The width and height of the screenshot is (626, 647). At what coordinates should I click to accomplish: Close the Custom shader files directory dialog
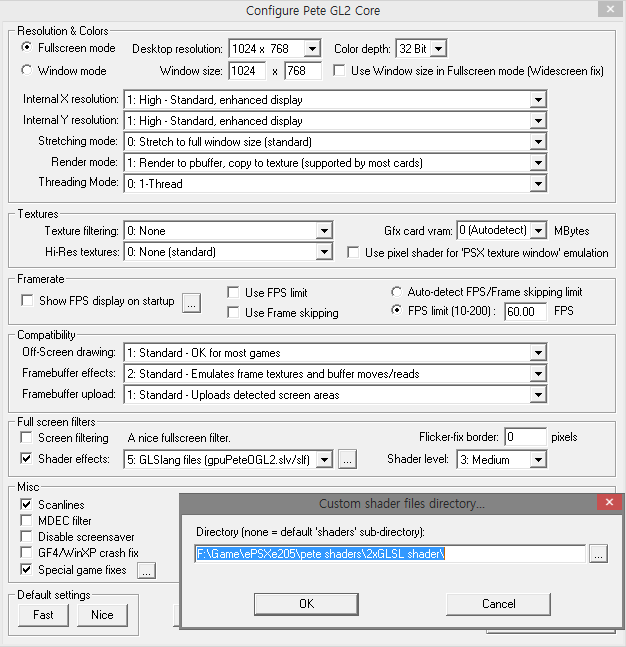tap(609, 502)
